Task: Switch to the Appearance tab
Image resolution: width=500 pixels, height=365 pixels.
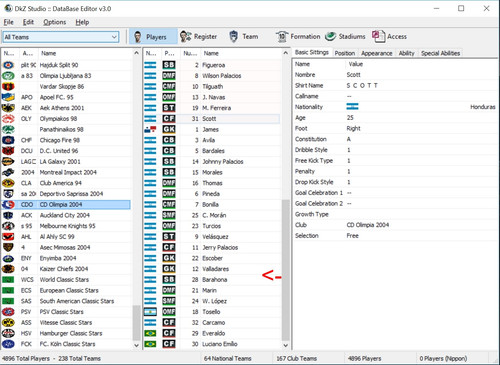Action: (377, 53)
